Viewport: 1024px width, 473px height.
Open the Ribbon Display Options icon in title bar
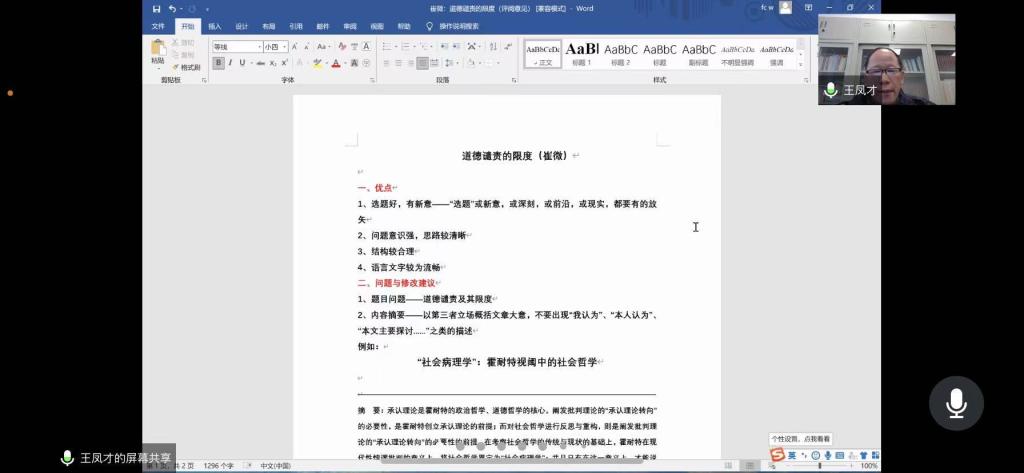(x=808, y=8)
